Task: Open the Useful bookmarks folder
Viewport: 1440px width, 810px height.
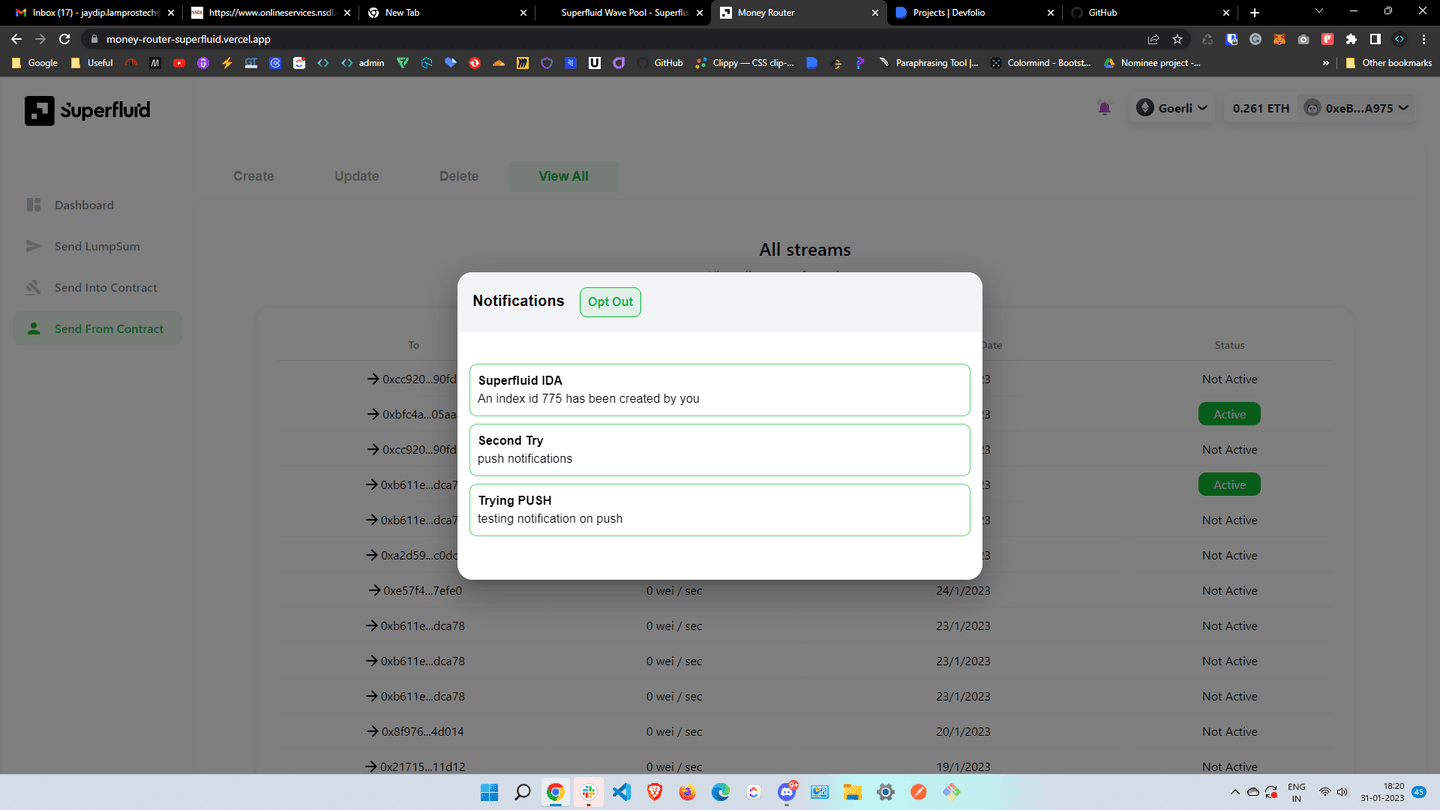Action: [92, 63]
